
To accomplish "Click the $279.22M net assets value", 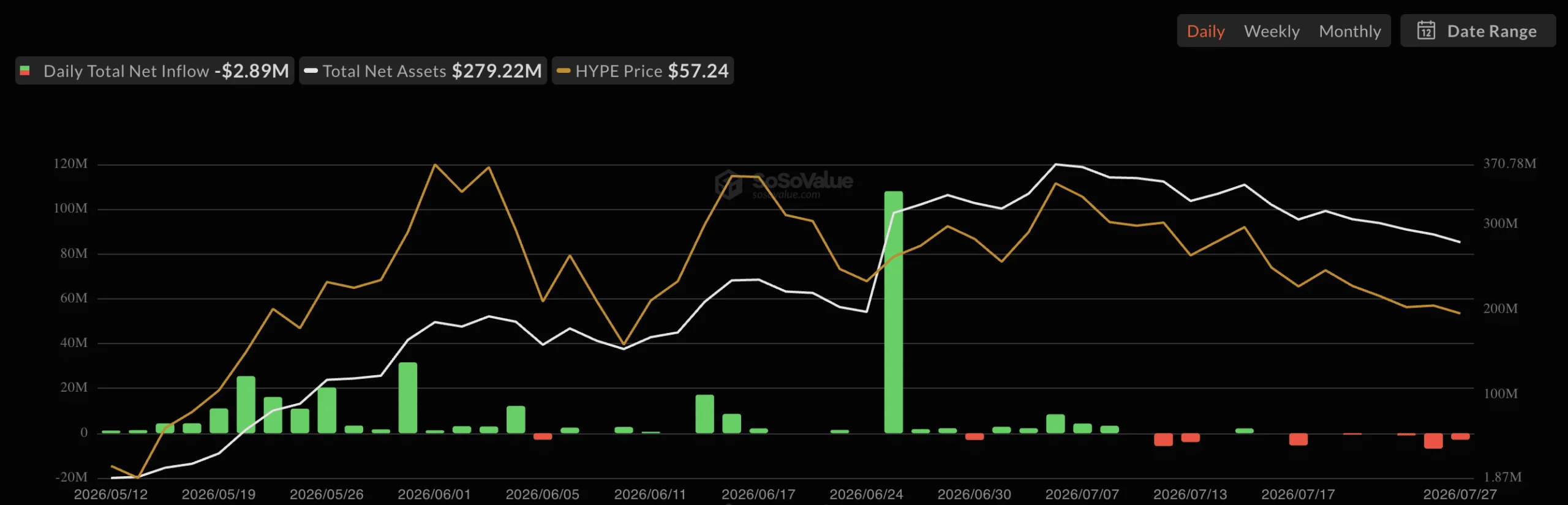I will click(x=497, y=71).
